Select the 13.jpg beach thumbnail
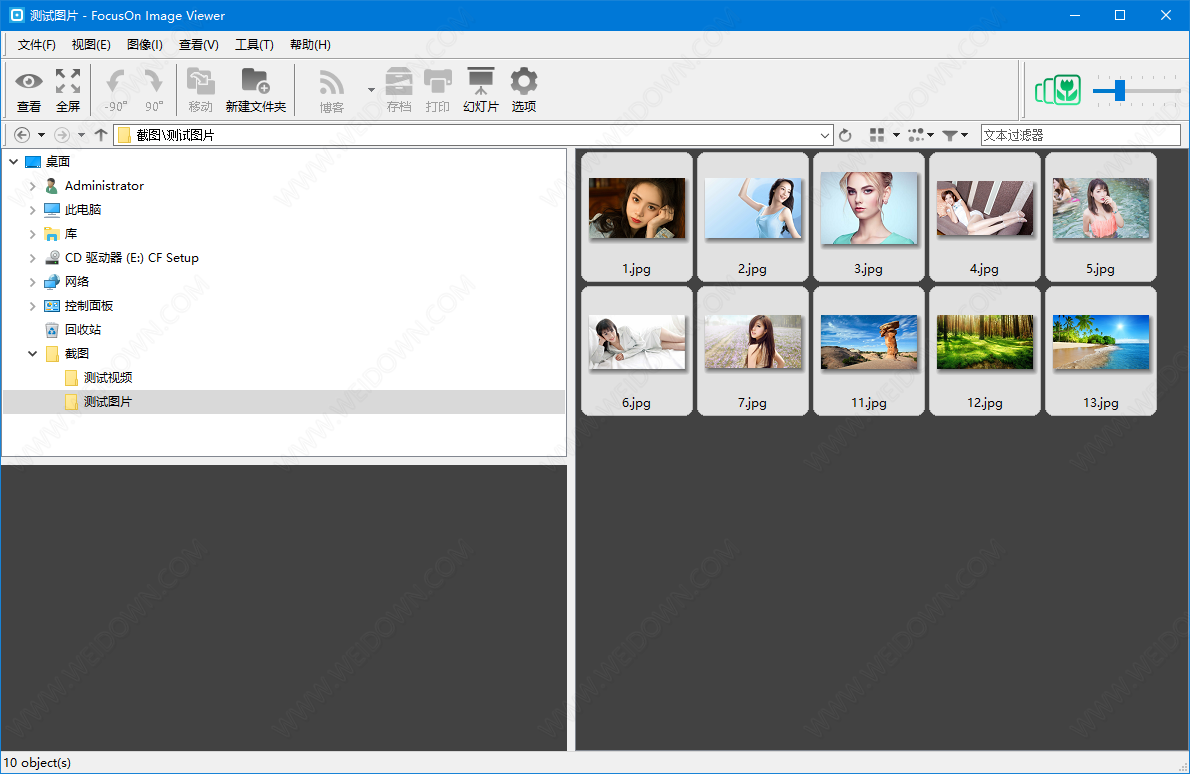The image size is (1190, 774). (1101, 351)
